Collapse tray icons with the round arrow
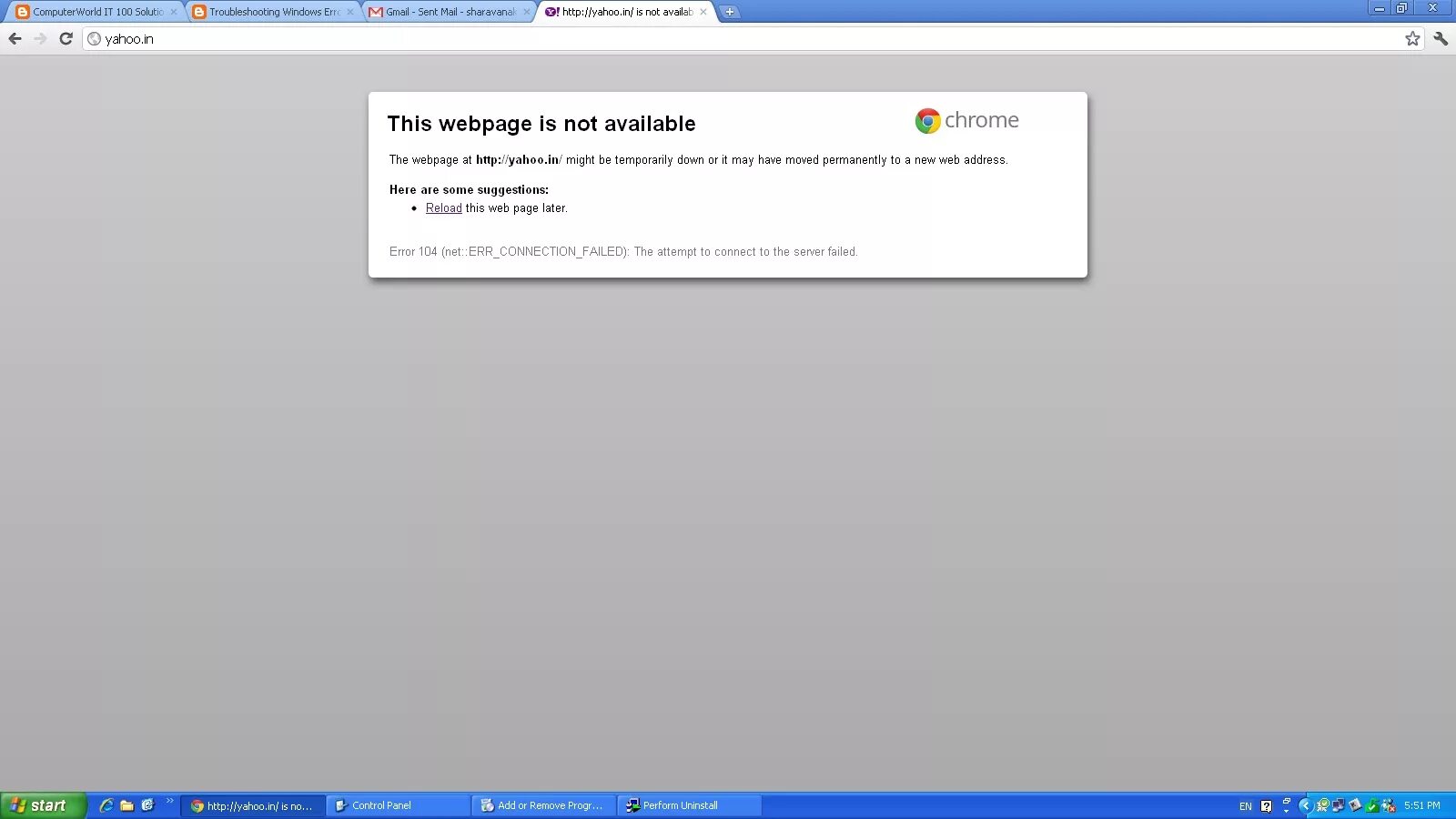 1306,805
